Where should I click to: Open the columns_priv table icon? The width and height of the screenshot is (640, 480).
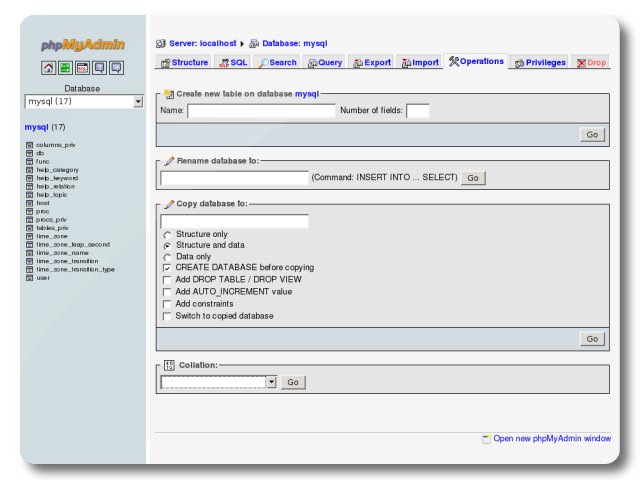(x=29, y=145)
